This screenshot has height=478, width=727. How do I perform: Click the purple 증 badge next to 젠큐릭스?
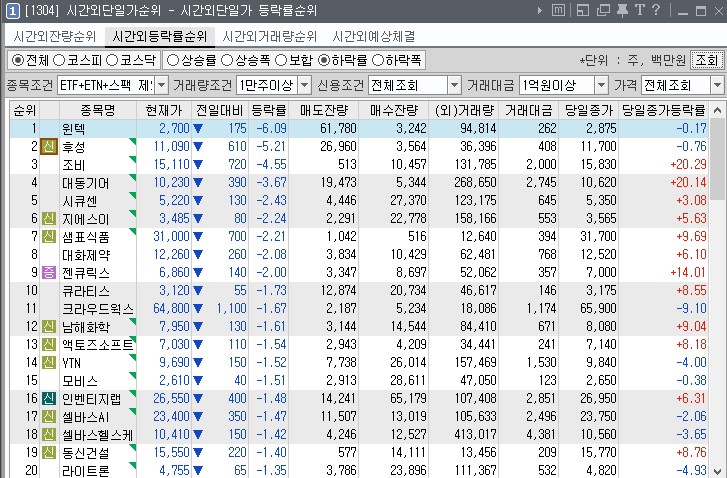[x=49, y=273]
